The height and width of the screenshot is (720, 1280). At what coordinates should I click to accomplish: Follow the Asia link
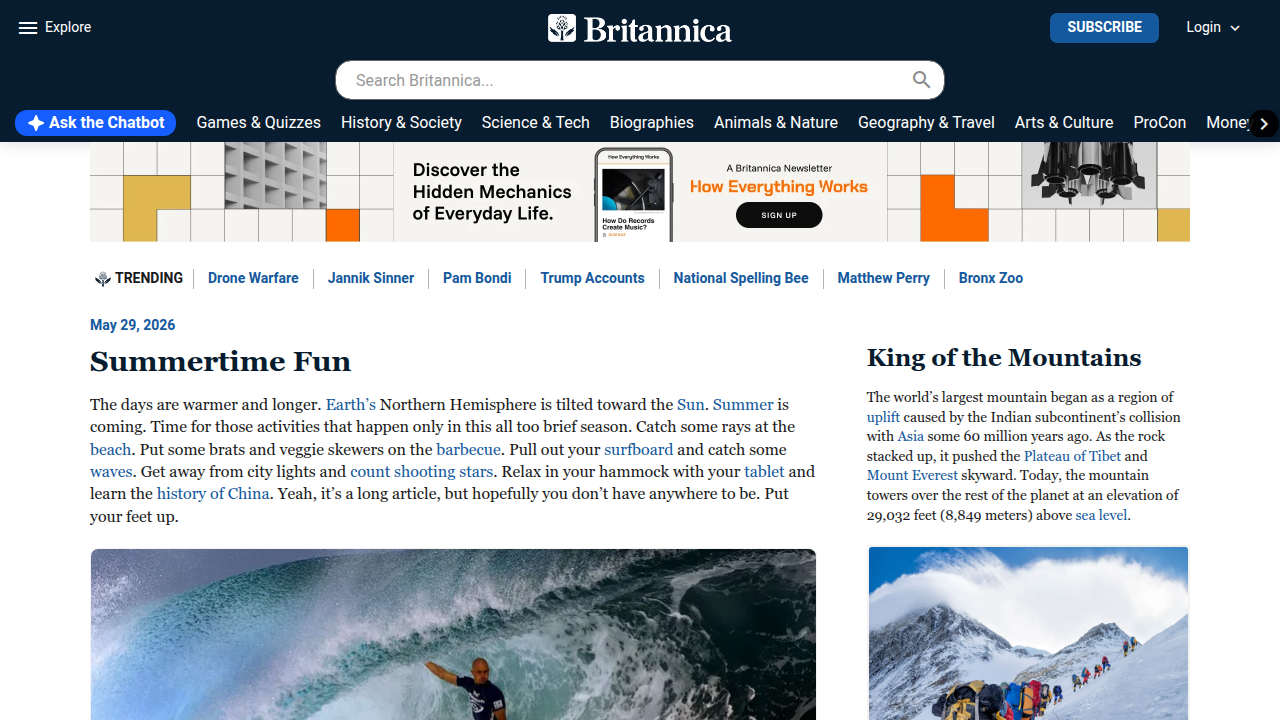click(911, 436)
